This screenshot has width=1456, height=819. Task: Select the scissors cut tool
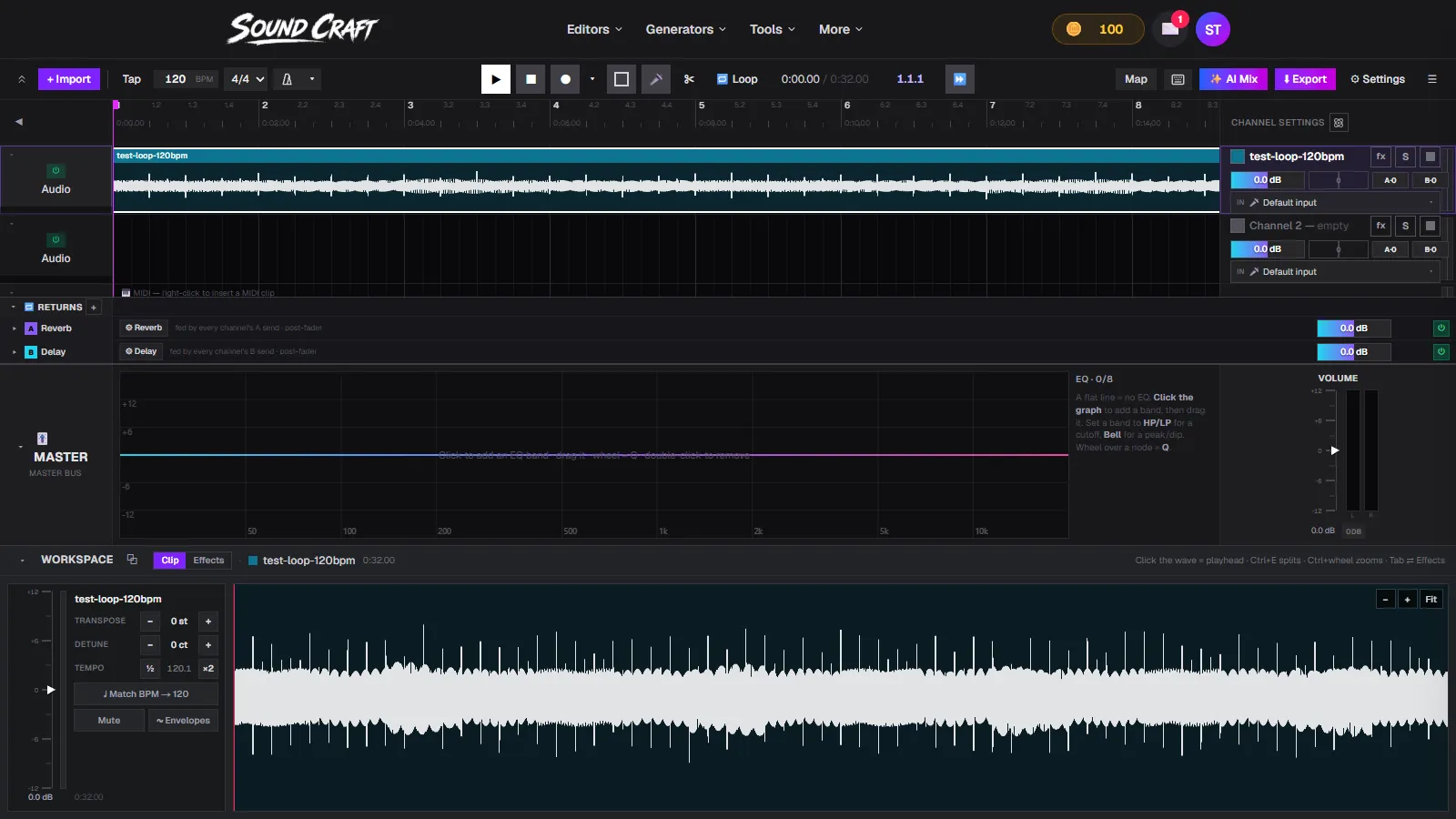click(x=689, y=79)
